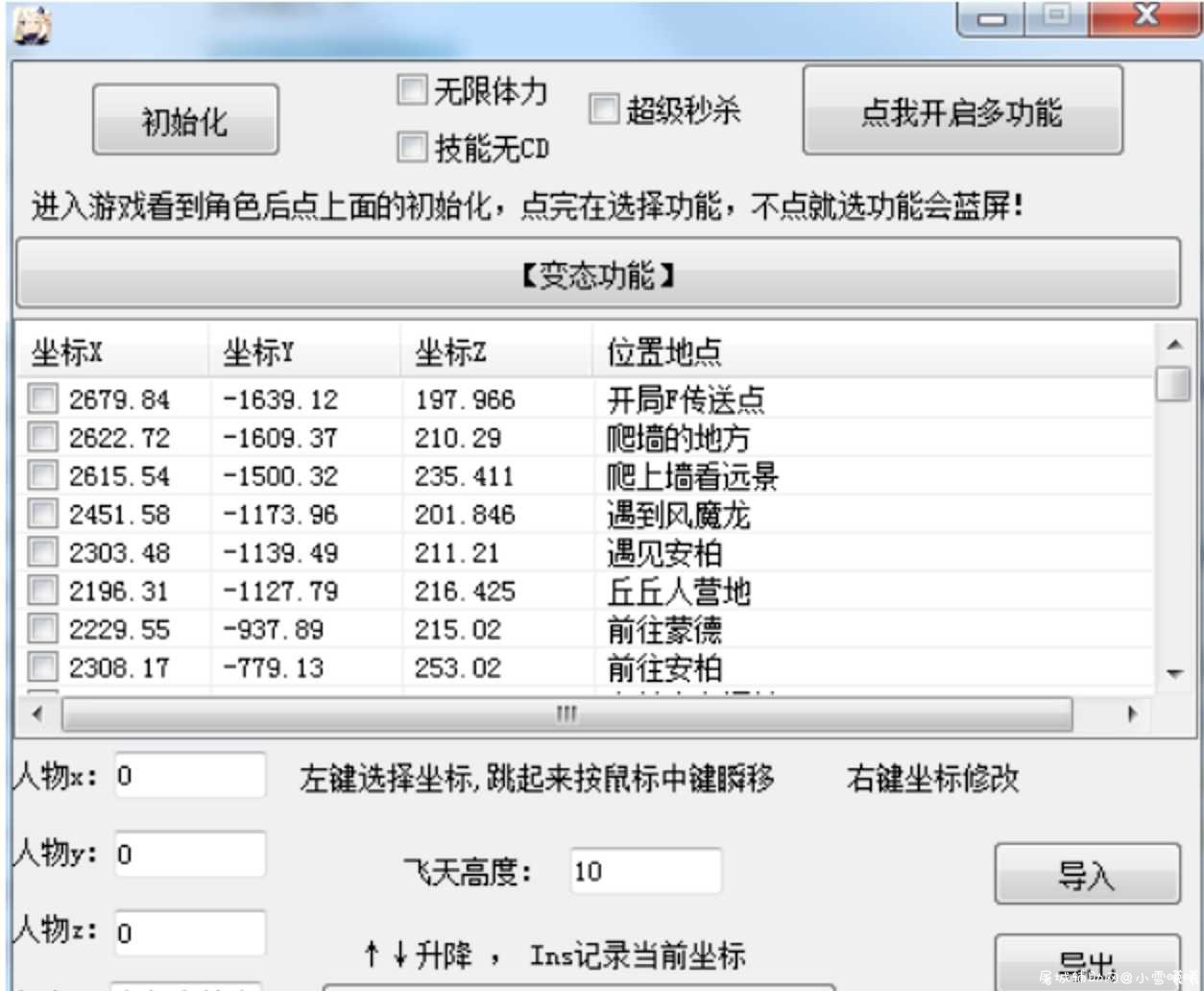Click the list's scroll up arrow
Image resolution: width=1204 pixels, height=991 pixels.
pyautogui.click(x=1174, y=344)
